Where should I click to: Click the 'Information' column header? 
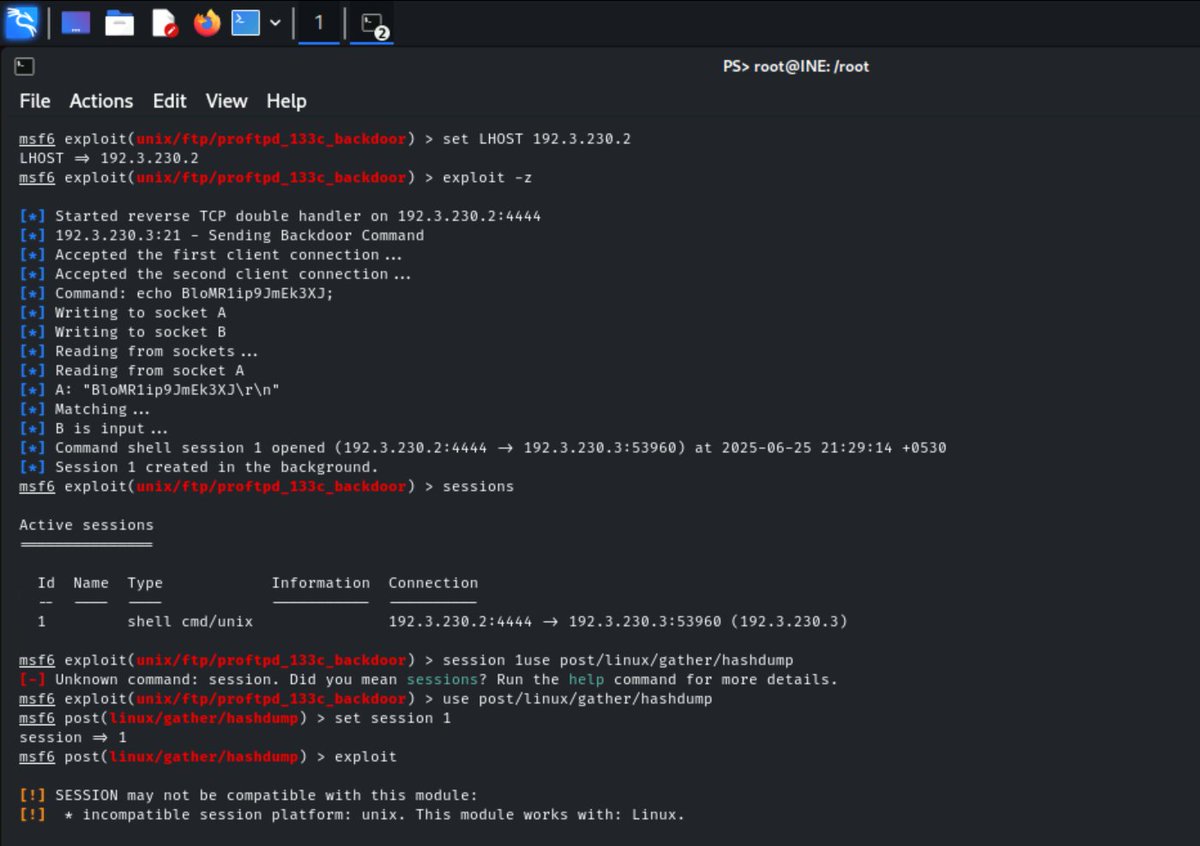(x=321, y=583)
